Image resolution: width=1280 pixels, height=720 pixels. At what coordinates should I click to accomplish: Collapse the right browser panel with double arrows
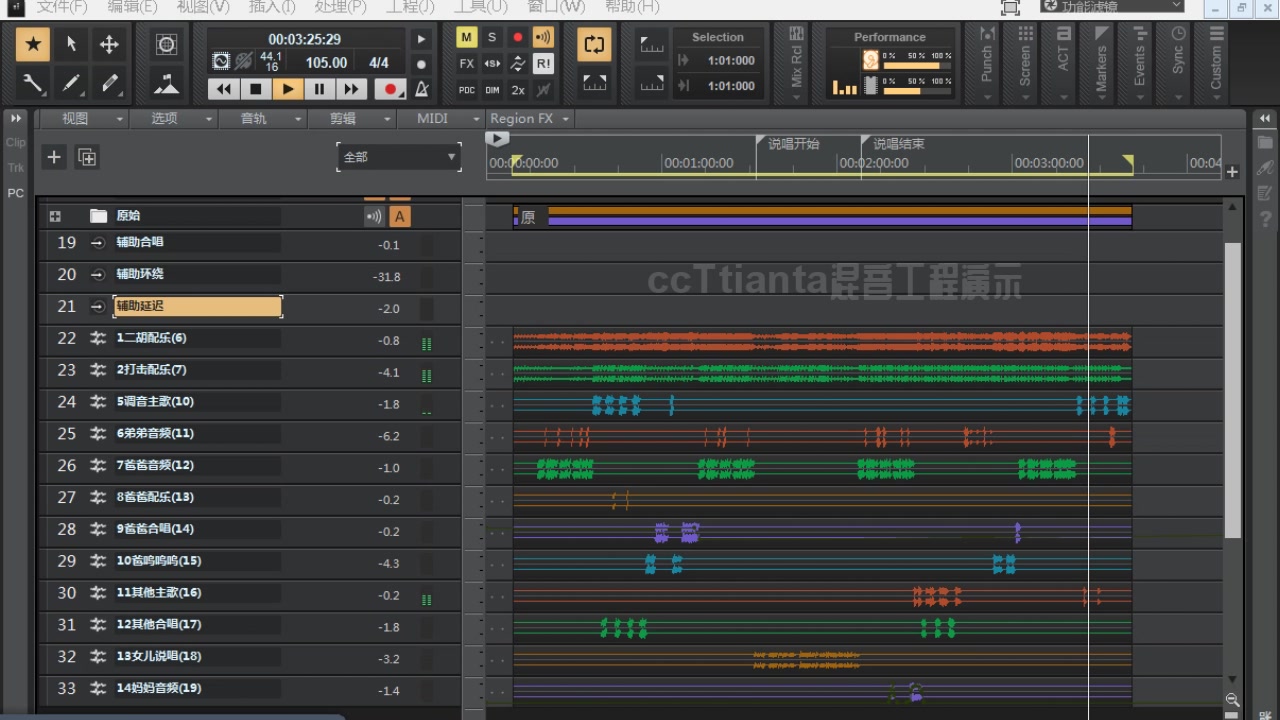point(1265,118)
